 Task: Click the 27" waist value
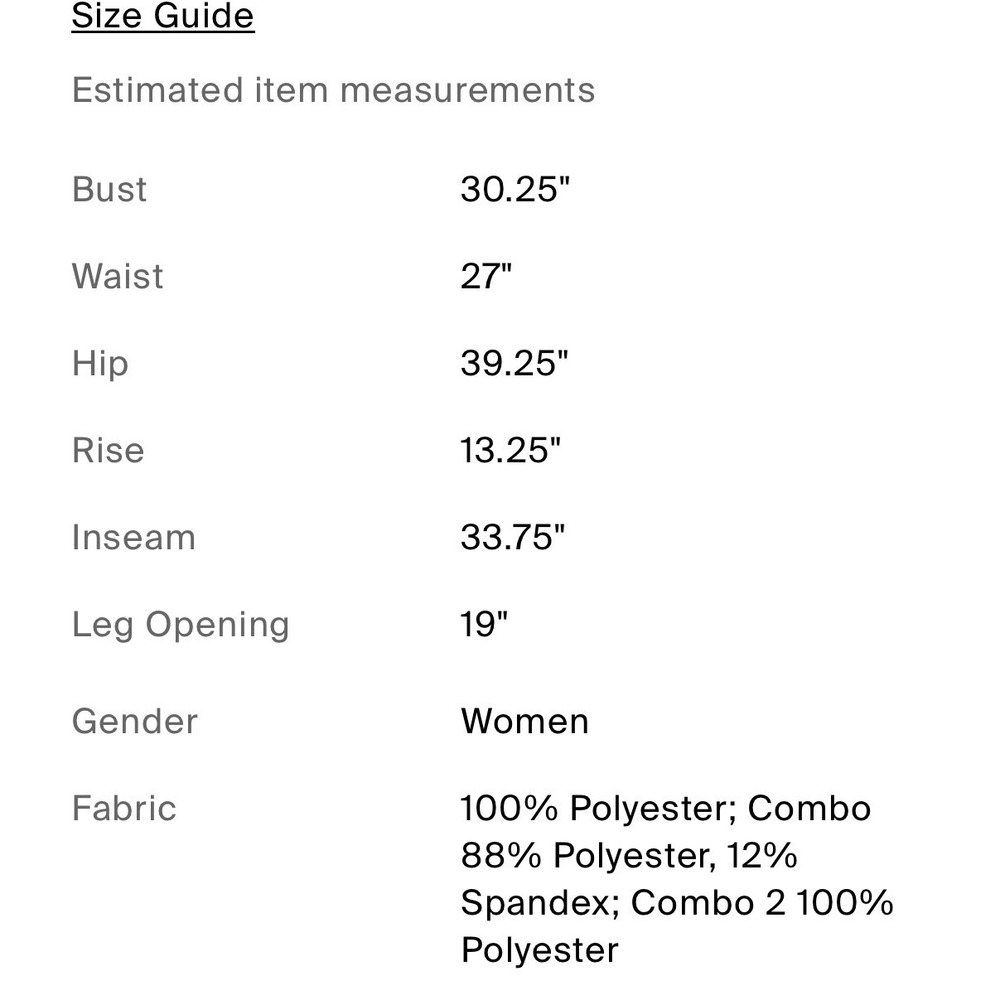pyautogui.click(x=486, y=276)
